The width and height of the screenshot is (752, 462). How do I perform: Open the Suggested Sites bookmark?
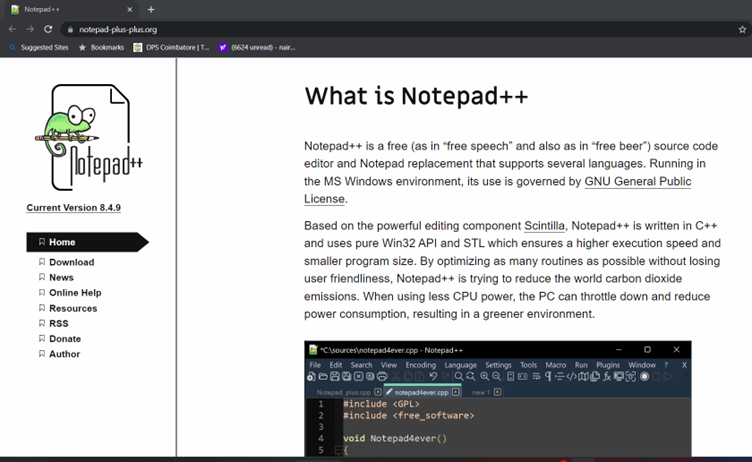tap(39, 47)
